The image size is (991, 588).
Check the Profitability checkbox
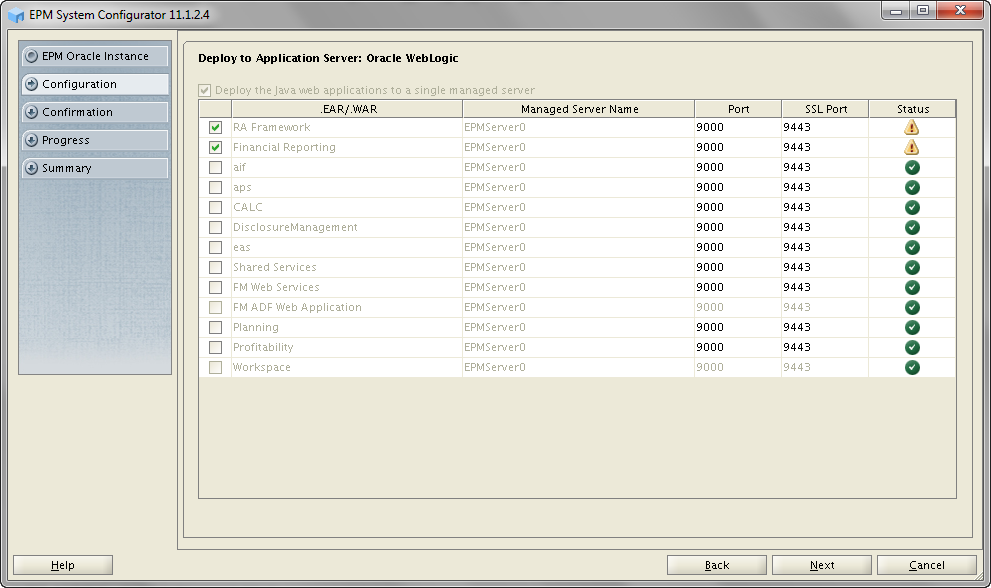216,348
